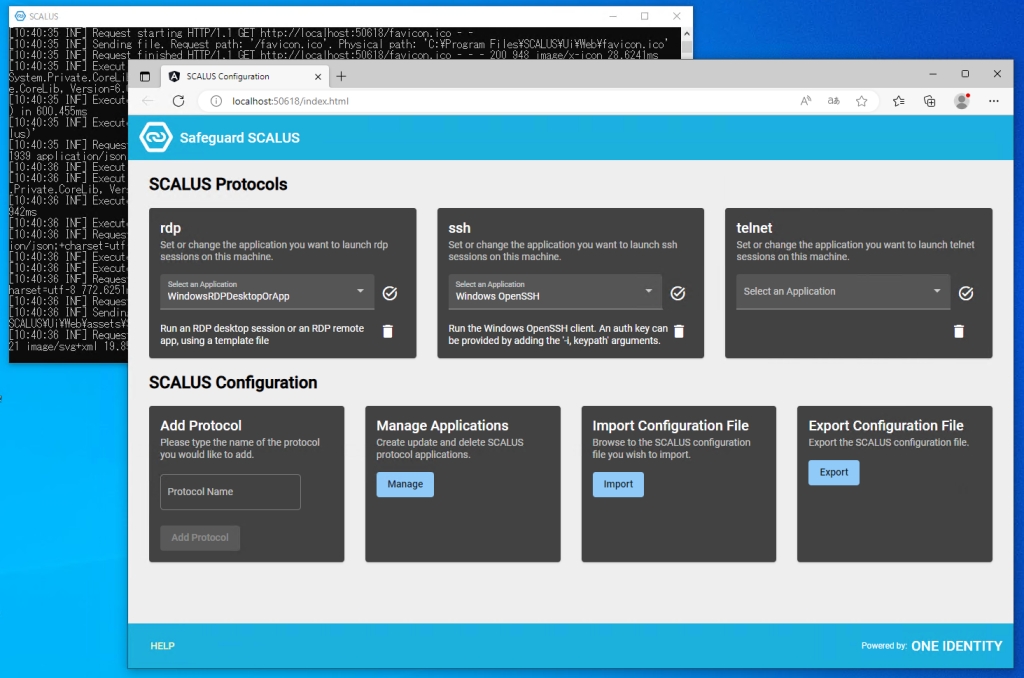This screenshot has width=1024, height=678.
Task: Open a new browser tab
Action: pos(341,76)
